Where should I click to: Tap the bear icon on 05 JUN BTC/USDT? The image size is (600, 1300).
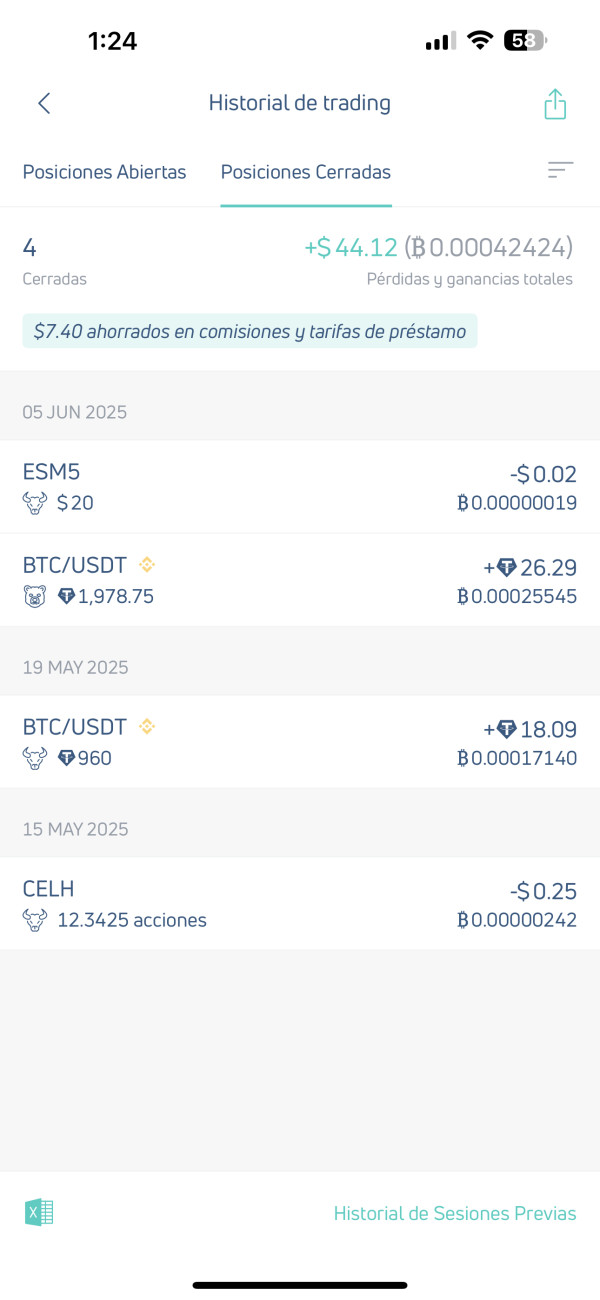(x=35, y=597)
